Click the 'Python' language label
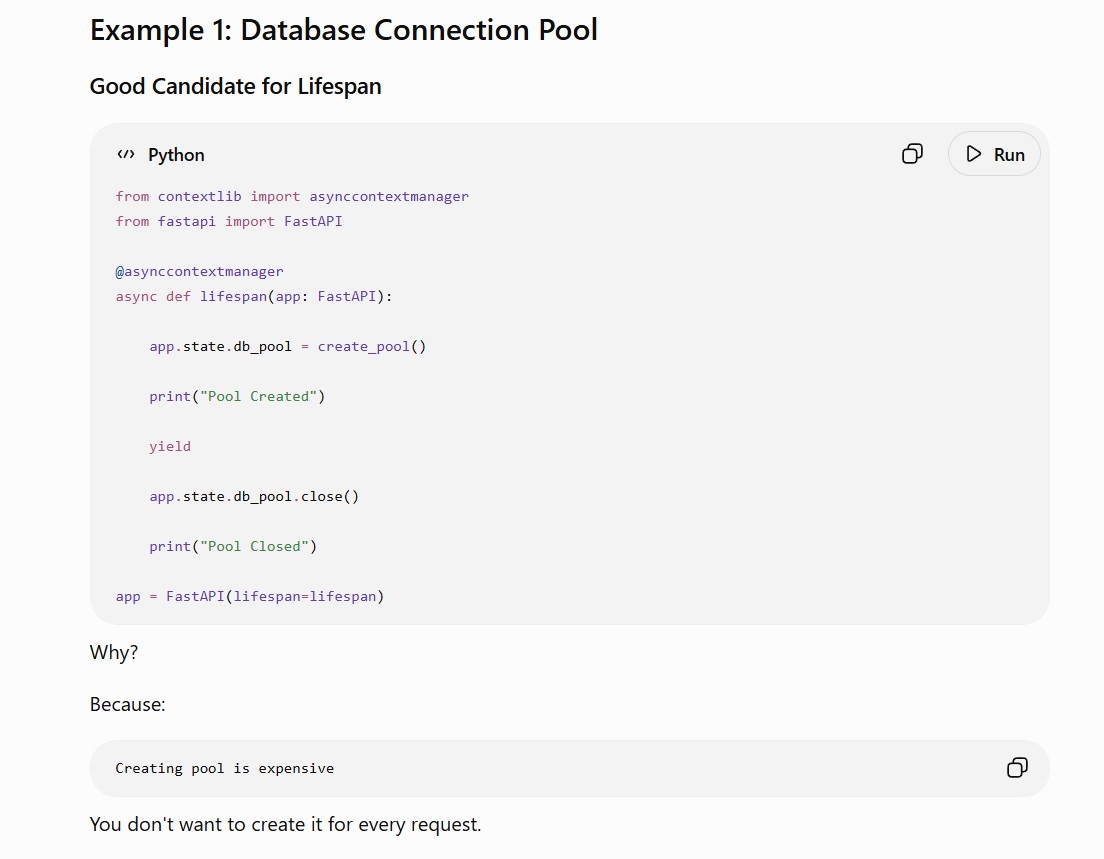This screenshot has width=1104, height=859. tap(176, 155)
